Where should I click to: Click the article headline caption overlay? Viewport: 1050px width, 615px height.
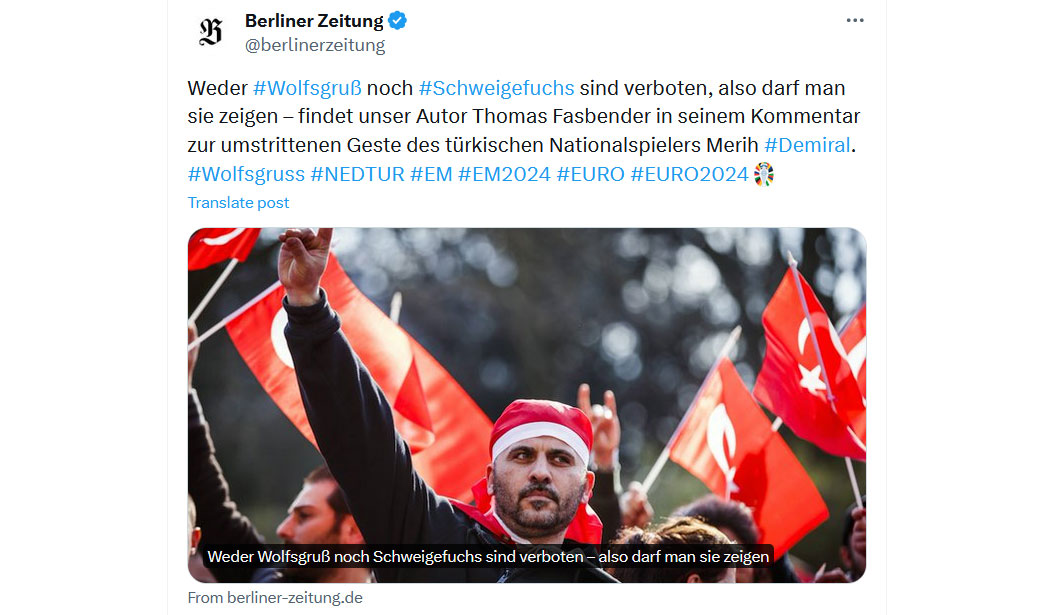click(488, 557)
